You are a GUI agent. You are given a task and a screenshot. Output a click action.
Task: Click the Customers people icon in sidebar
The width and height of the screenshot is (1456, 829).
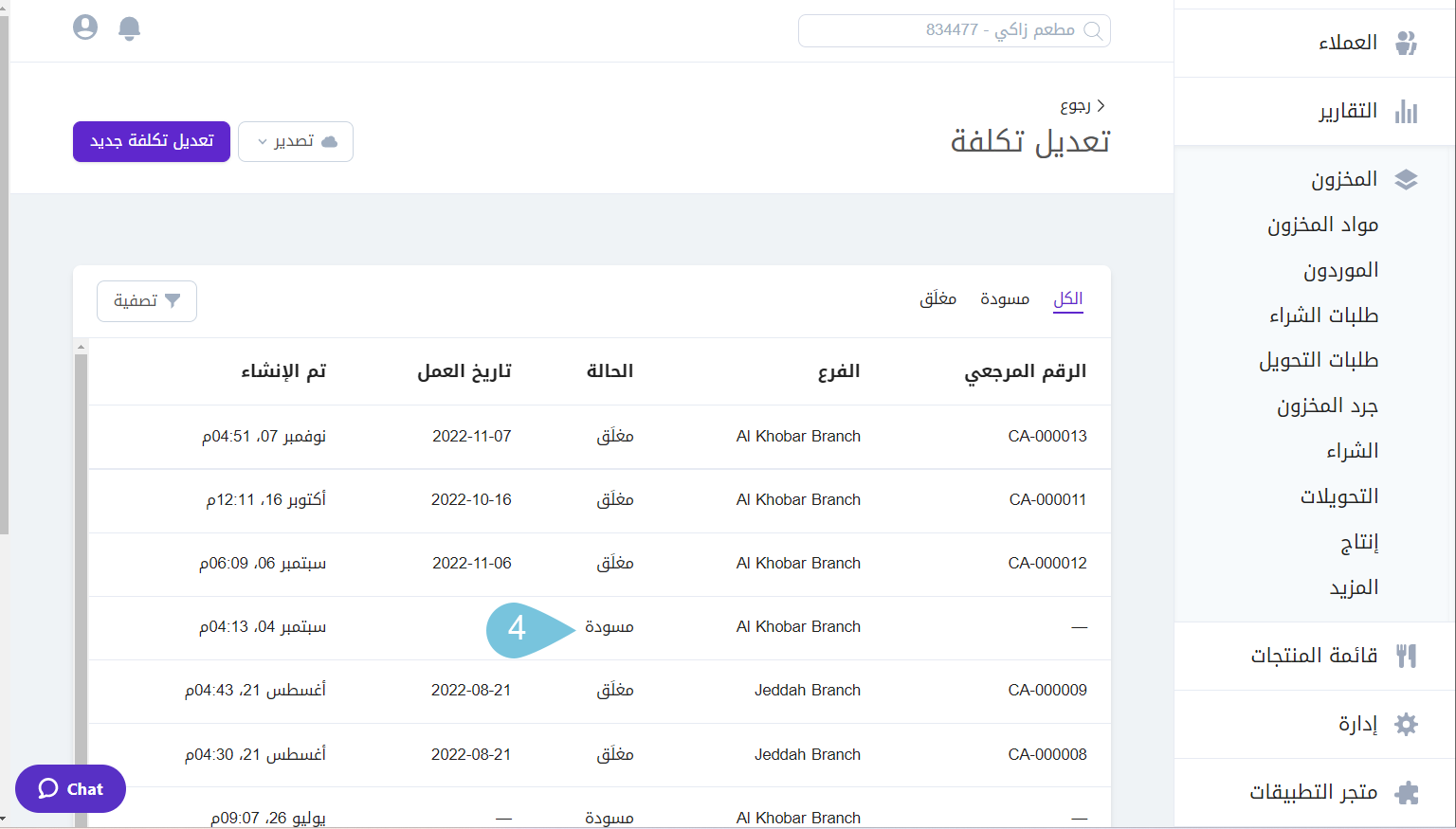(x=1406, y=43)
